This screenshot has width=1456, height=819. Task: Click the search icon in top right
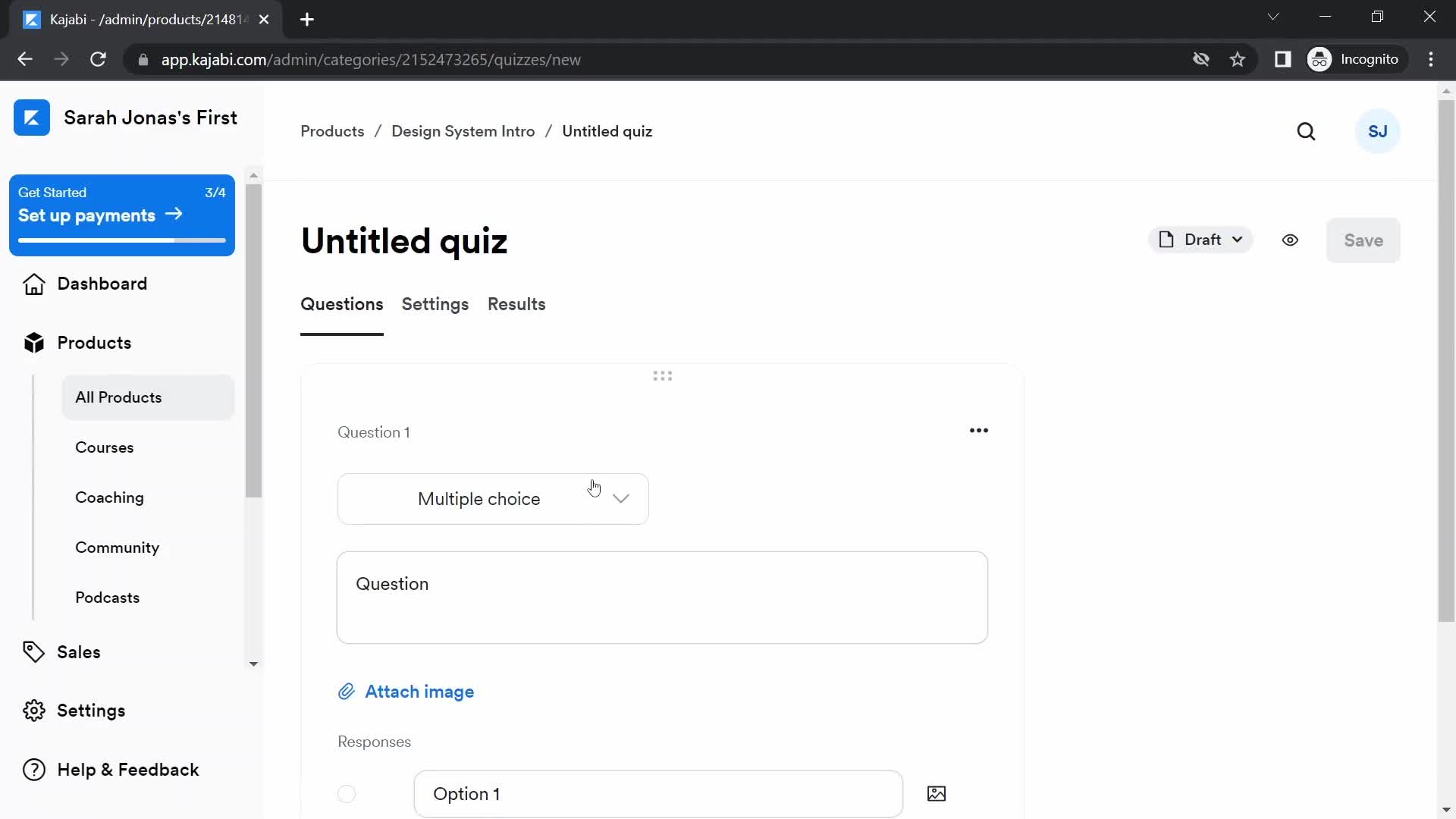click(x=1307, y=131)
